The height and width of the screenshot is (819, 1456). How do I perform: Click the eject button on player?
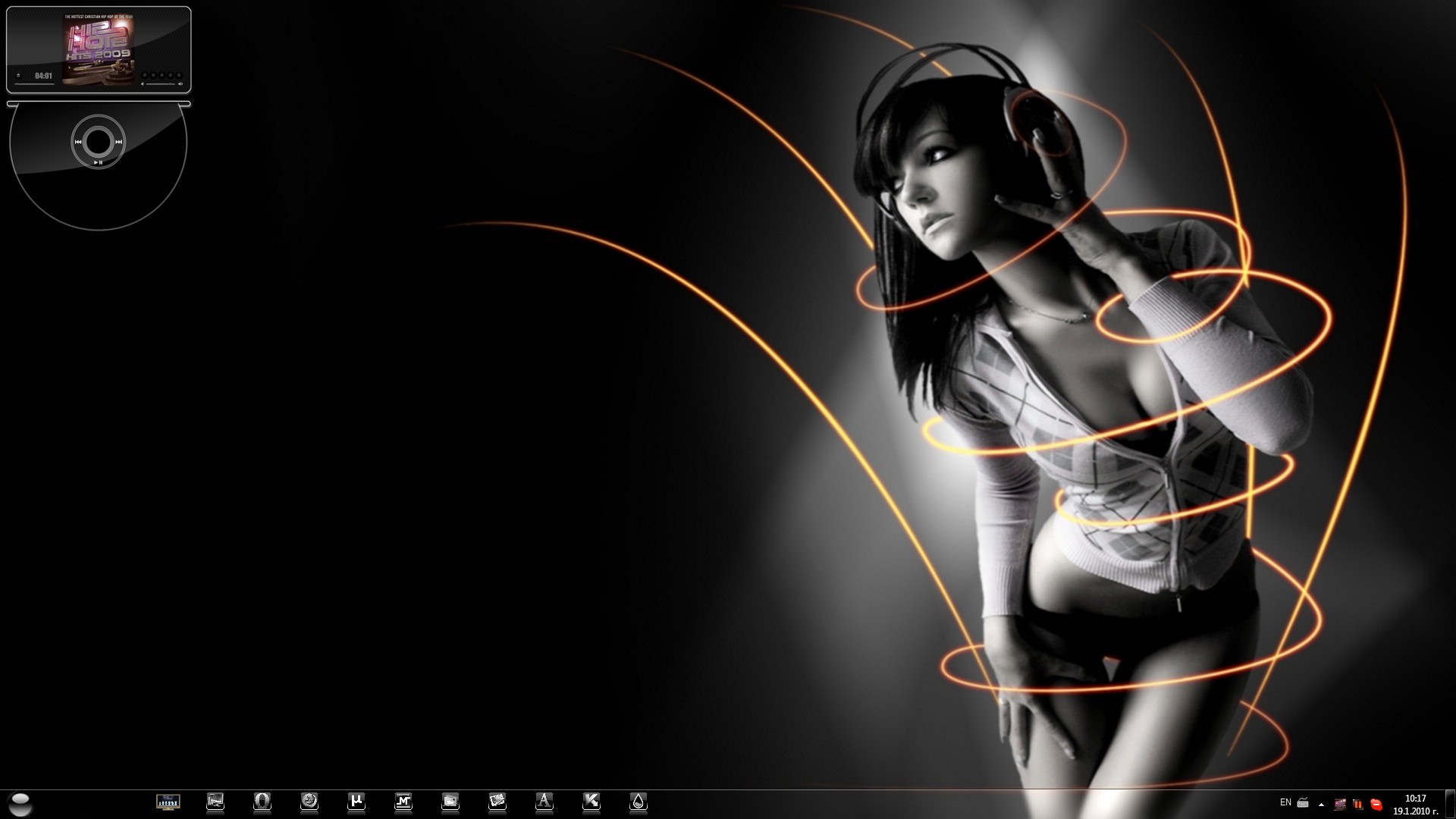pyautogui.click(x=18, y=76)
